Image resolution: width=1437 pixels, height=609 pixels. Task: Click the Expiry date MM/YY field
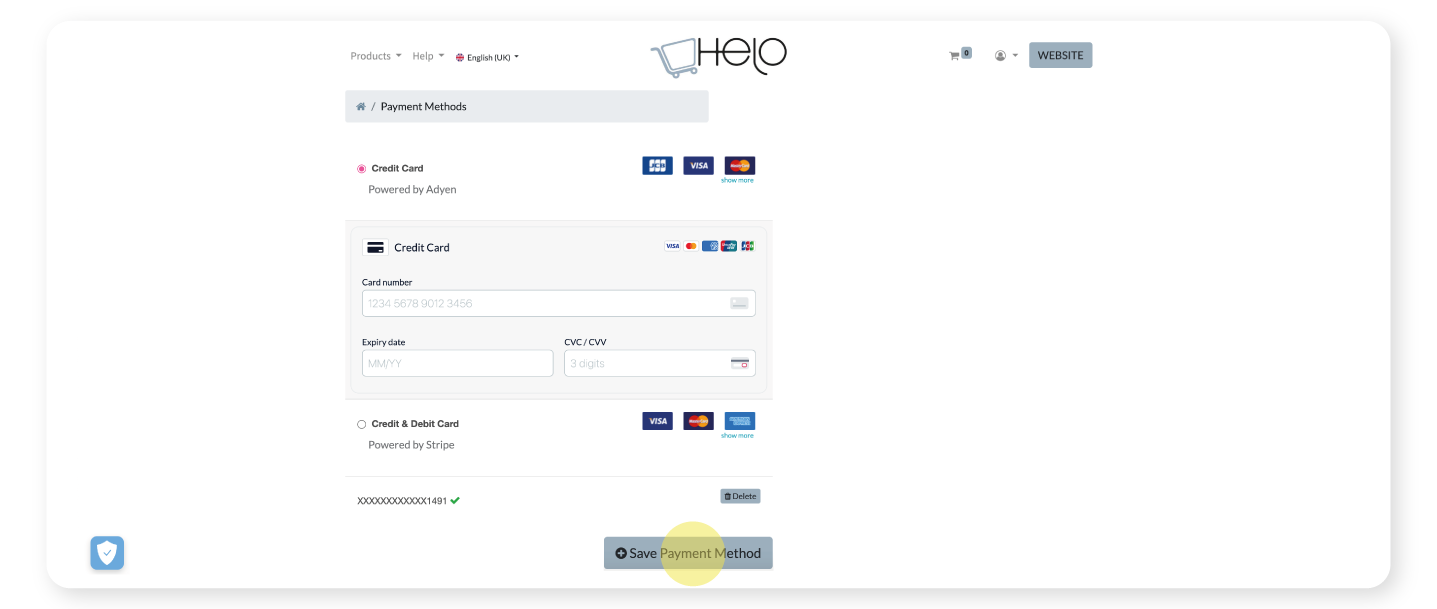click(x=457, y=363)
